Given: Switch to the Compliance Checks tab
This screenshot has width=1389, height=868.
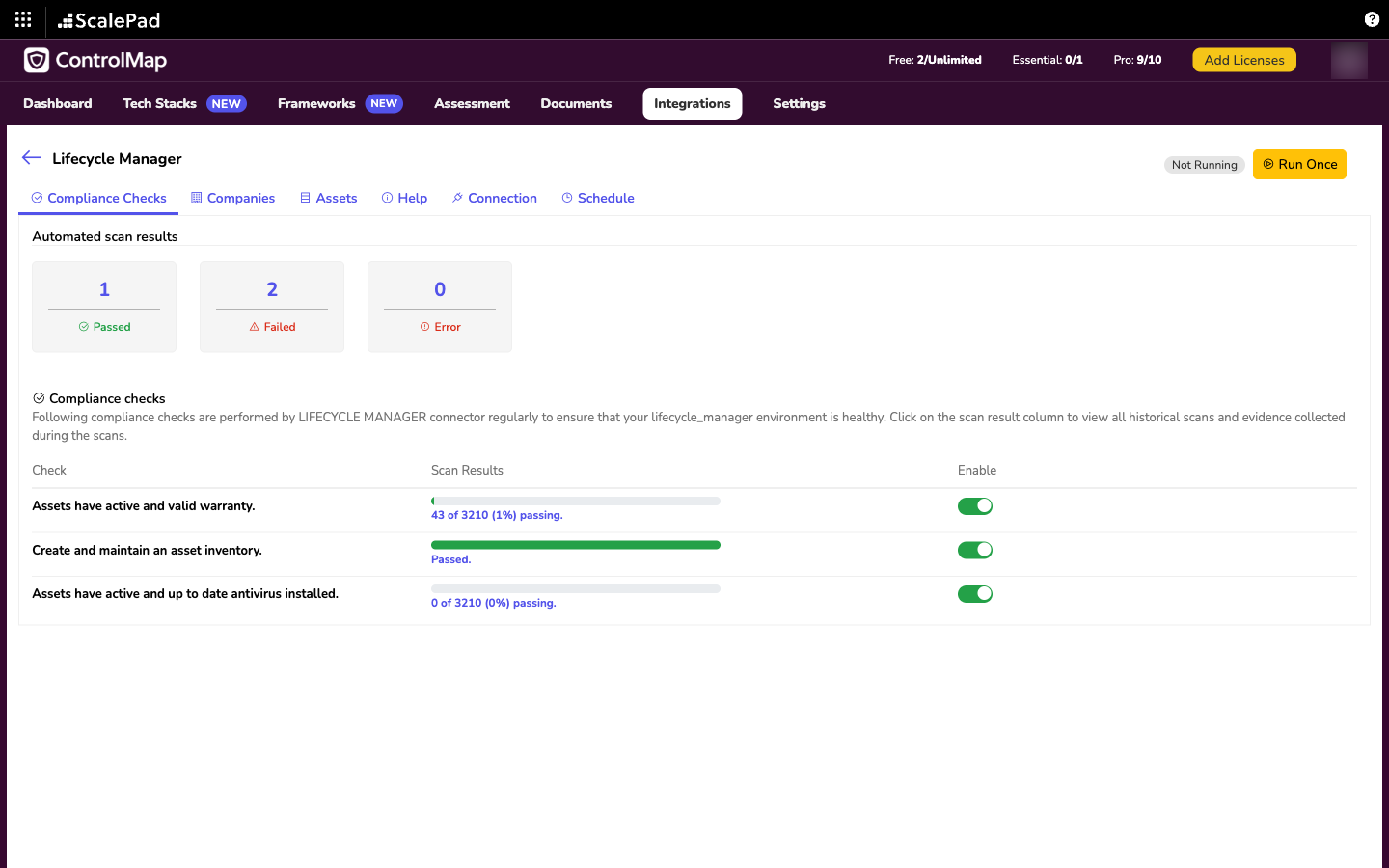Looking at the screenshot, I should (98, 198).
